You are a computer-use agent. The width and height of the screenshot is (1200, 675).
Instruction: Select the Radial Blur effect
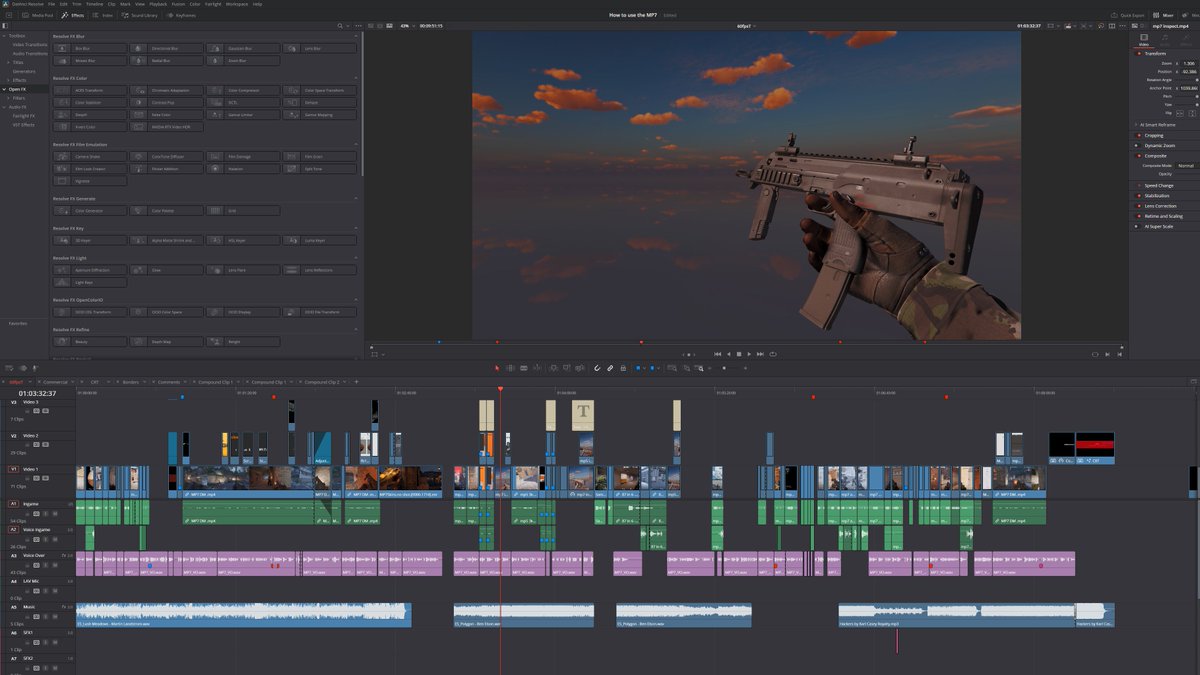166,60
